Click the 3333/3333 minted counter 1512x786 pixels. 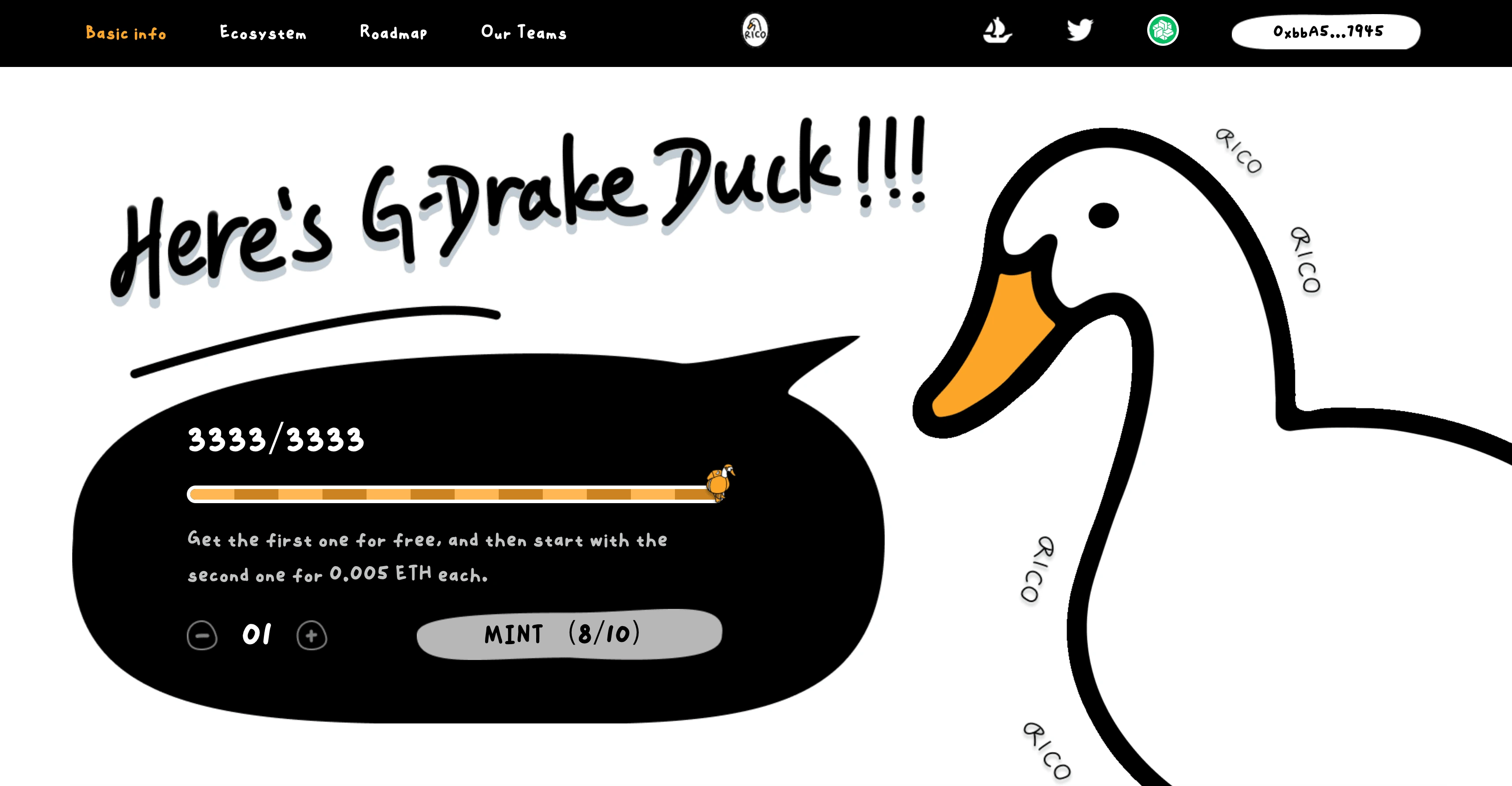(276, 440)
